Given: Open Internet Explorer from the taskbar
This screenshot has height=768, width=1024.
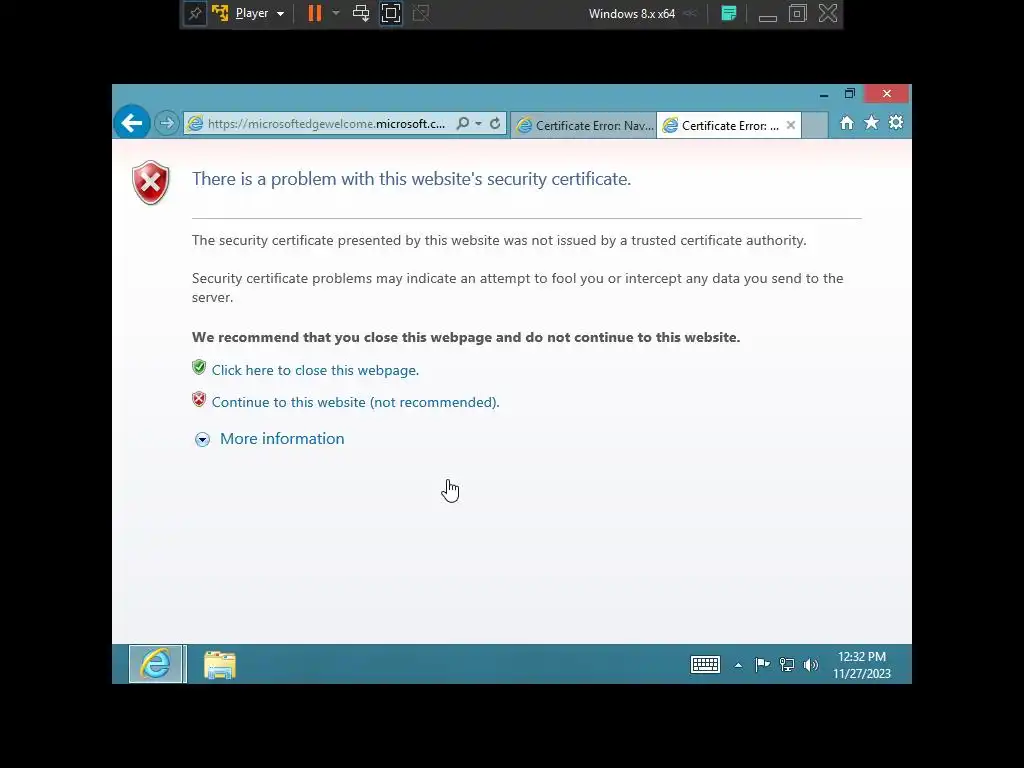Looking at the screenshot, I should 155,664.
